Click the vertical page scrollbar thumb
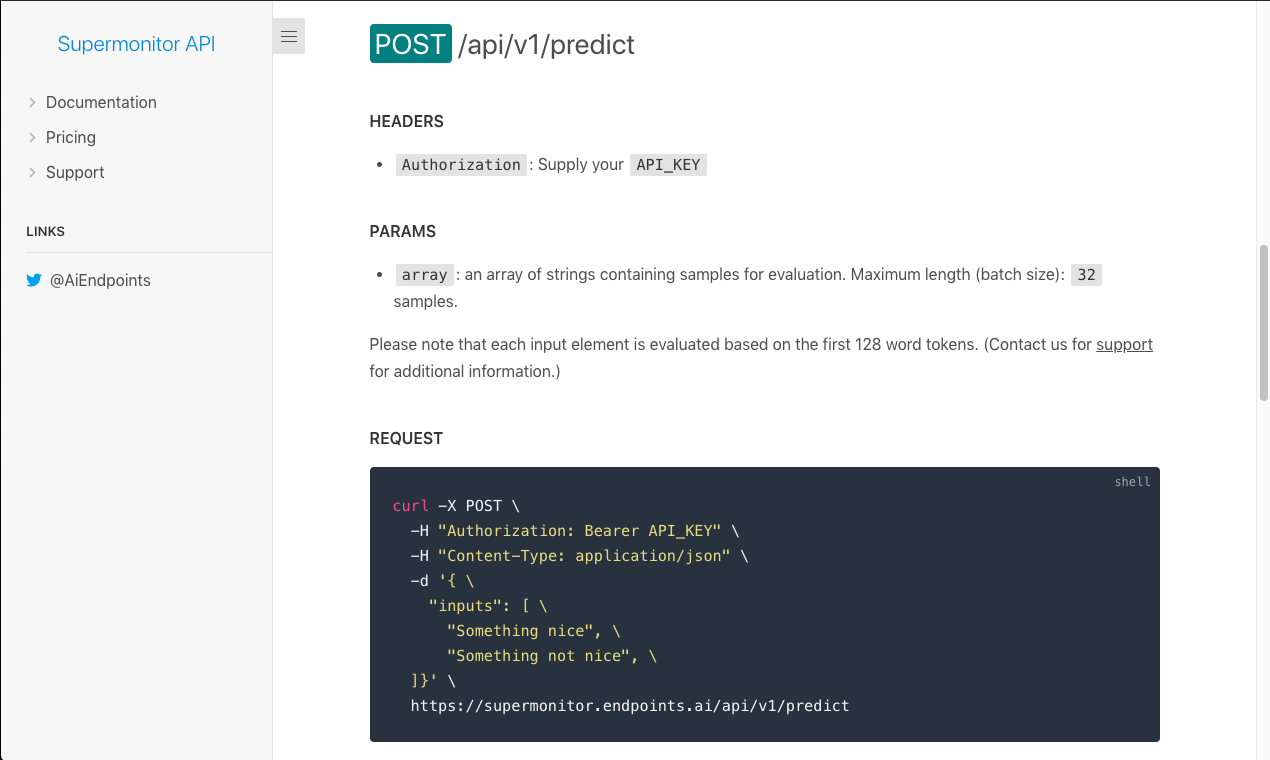The width and height of the screenshot is (1270, 760). tap(1263, 323)
